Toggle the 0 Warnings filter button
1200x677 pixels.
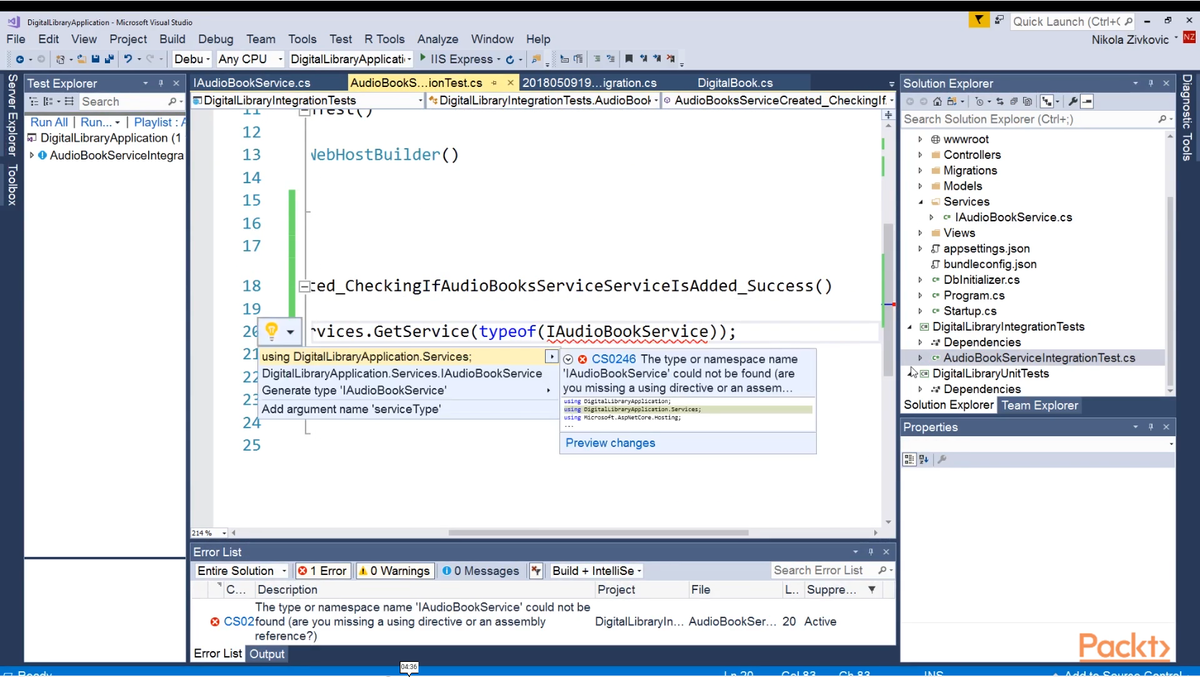[x=394, y=571]
